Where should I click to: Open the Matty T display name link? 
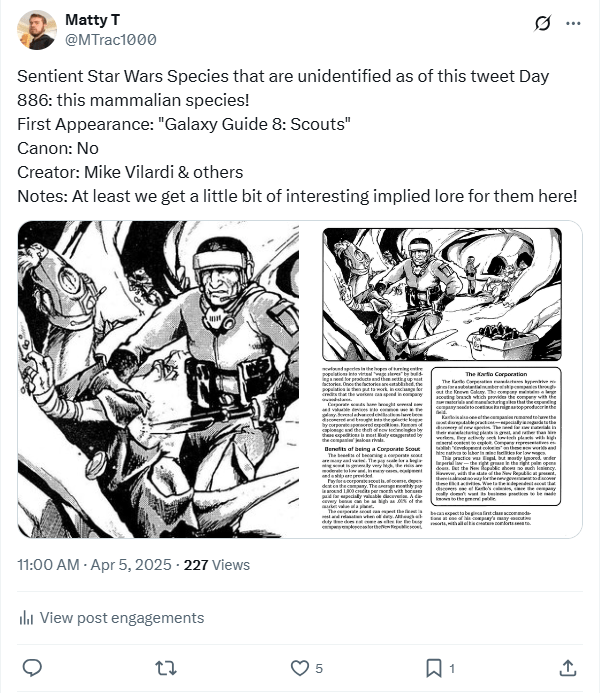pos(92,20)
